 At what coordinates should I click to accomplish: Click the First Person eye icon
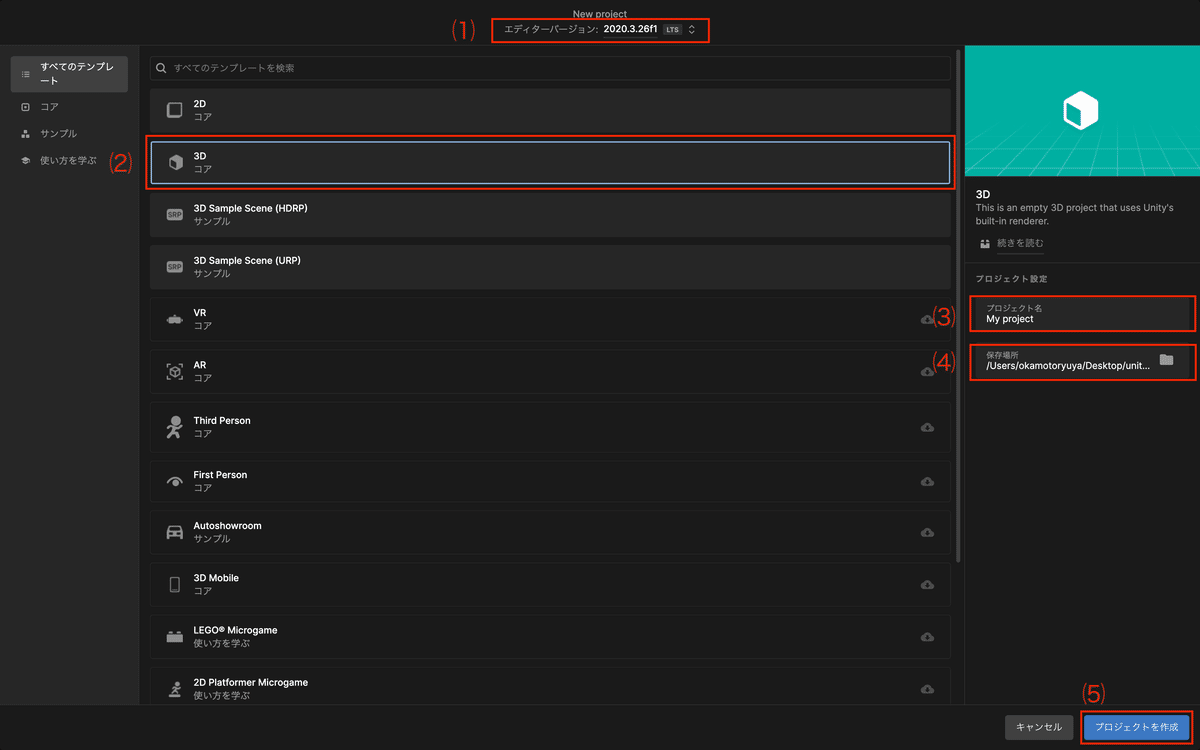pyautogui.click(x=175, y=481)
